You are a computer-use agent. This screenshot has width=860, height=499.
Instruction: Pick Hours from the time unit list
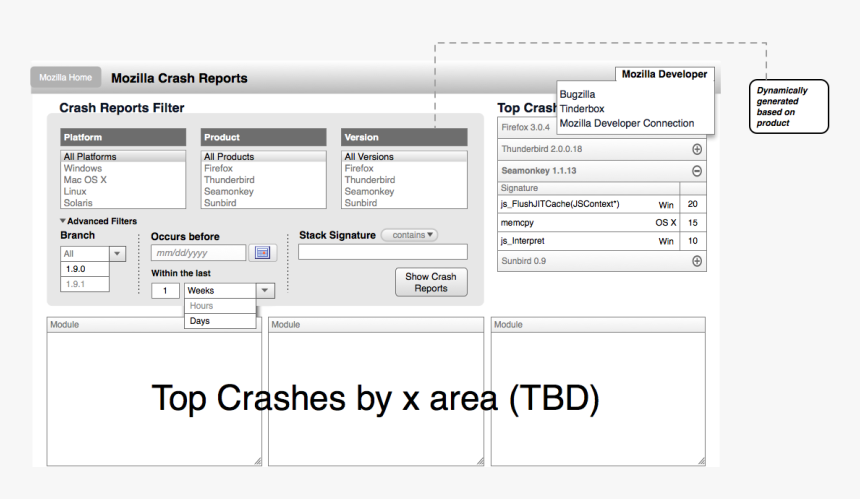tap(220, 306)
